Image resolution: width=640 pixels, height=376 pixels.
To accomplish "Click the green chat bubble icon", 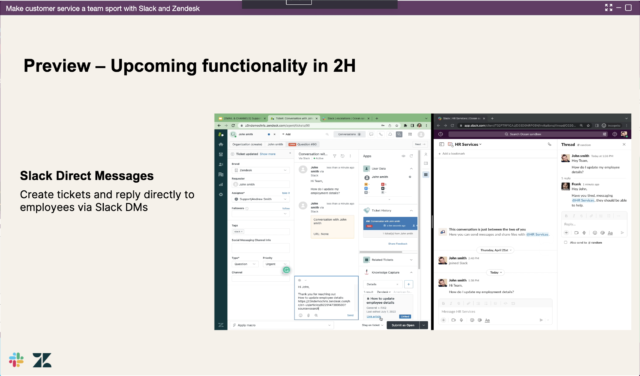I will (287, 270).
